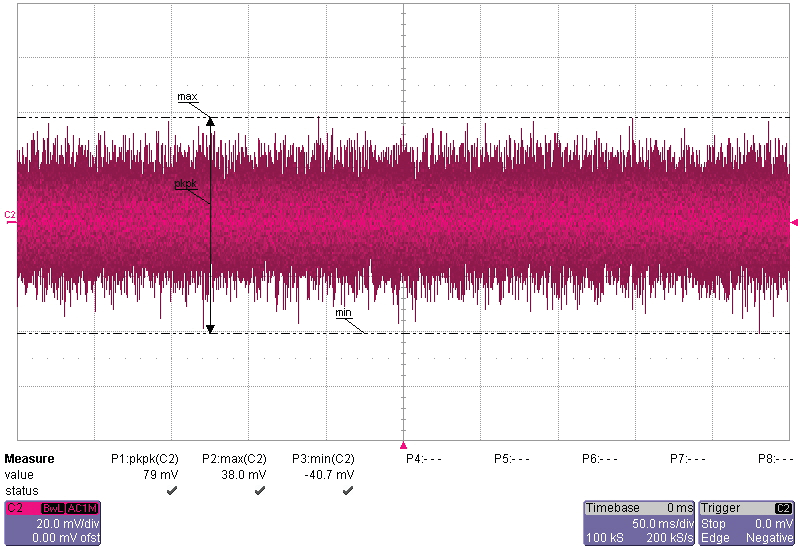Image resolution: width=800 pixels, height=547 pixels.
Task: Open the Trigger settings box
Action: click(x=747, y=523)
